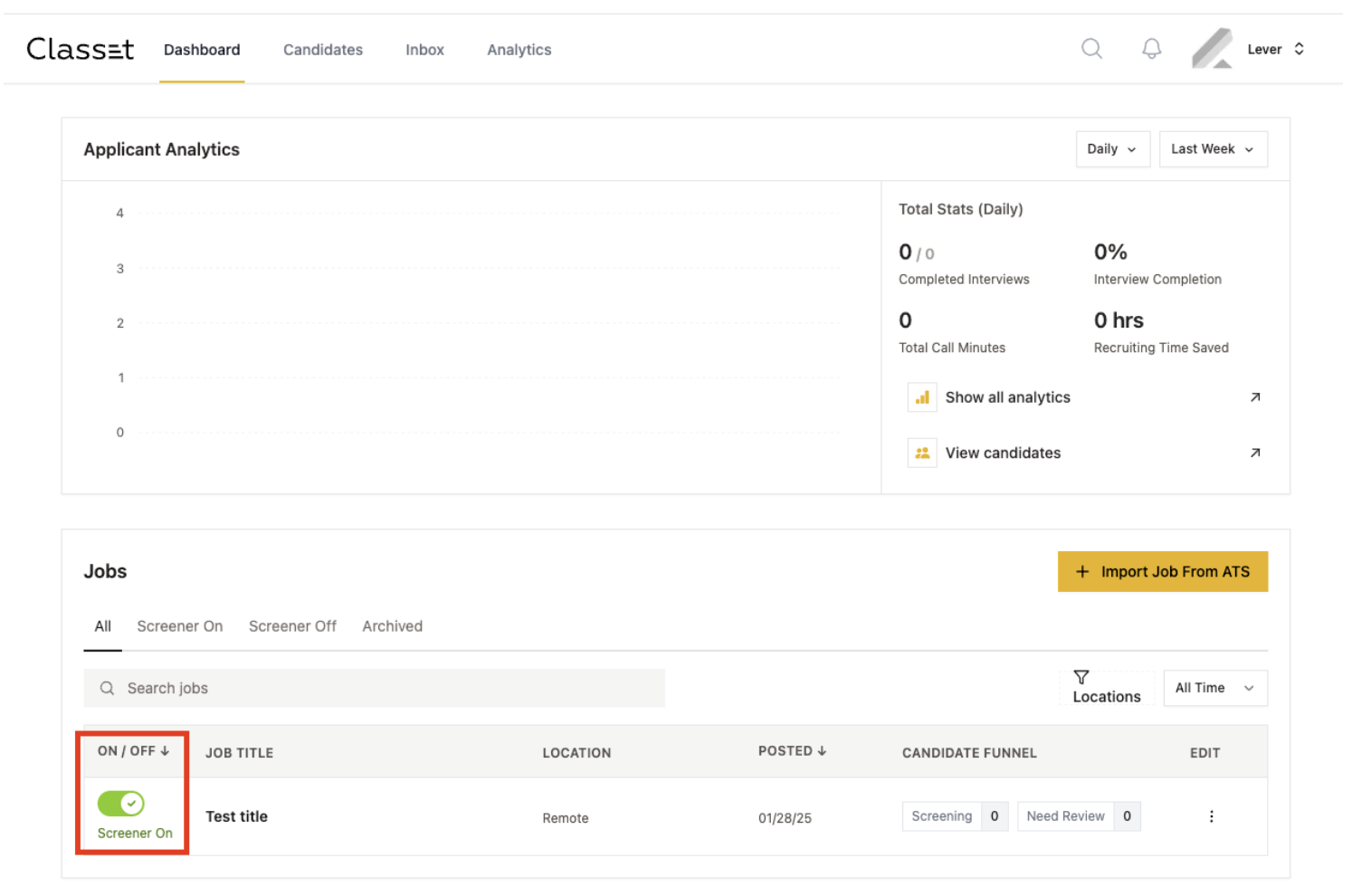Toggle off the screener for Test title

coord(121,803)
